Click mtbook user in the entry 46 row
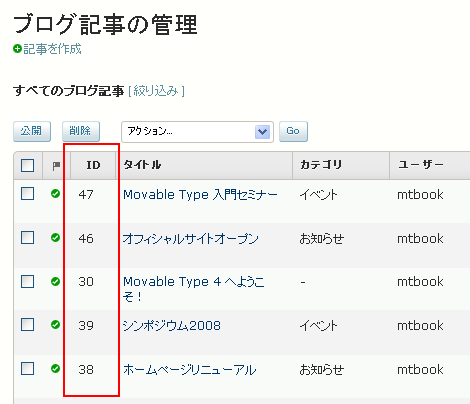Viewport: 470px width, 404px height. (x=420, y=239)
